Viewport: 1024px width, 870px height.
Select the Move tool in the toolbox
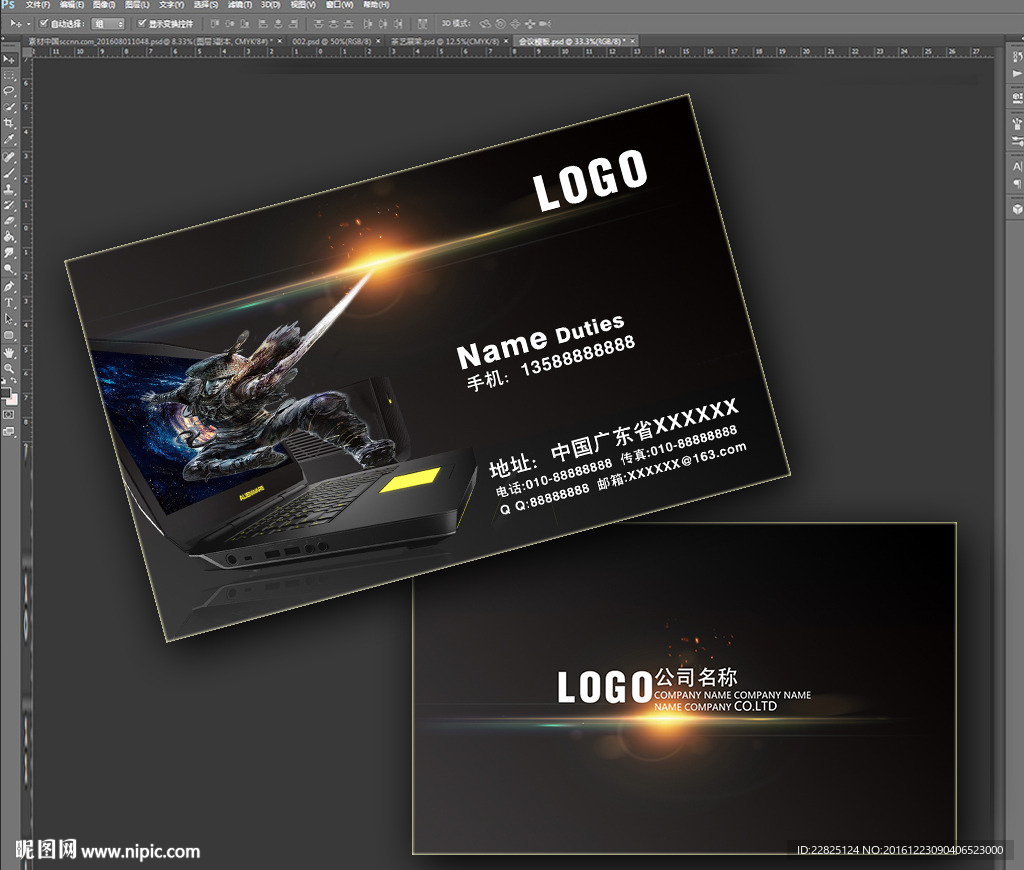pyautogui.click(x=8, y=59)
